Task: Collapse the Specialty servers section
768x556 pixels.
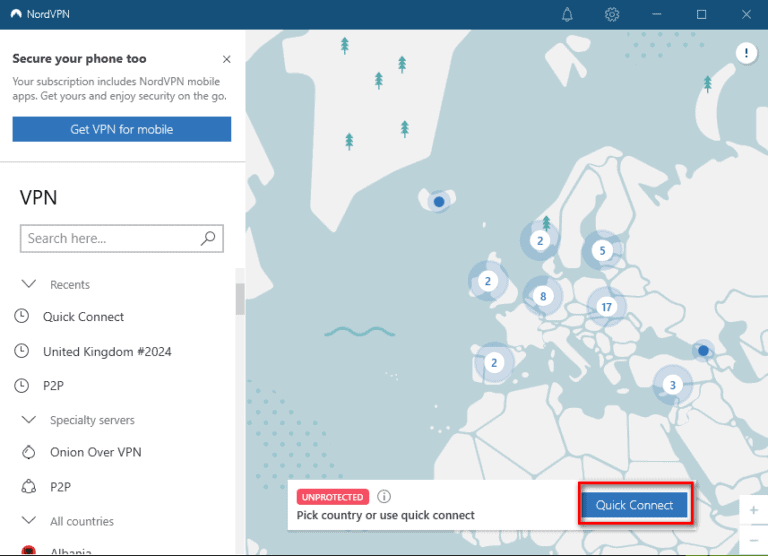Action: [29, 420]
